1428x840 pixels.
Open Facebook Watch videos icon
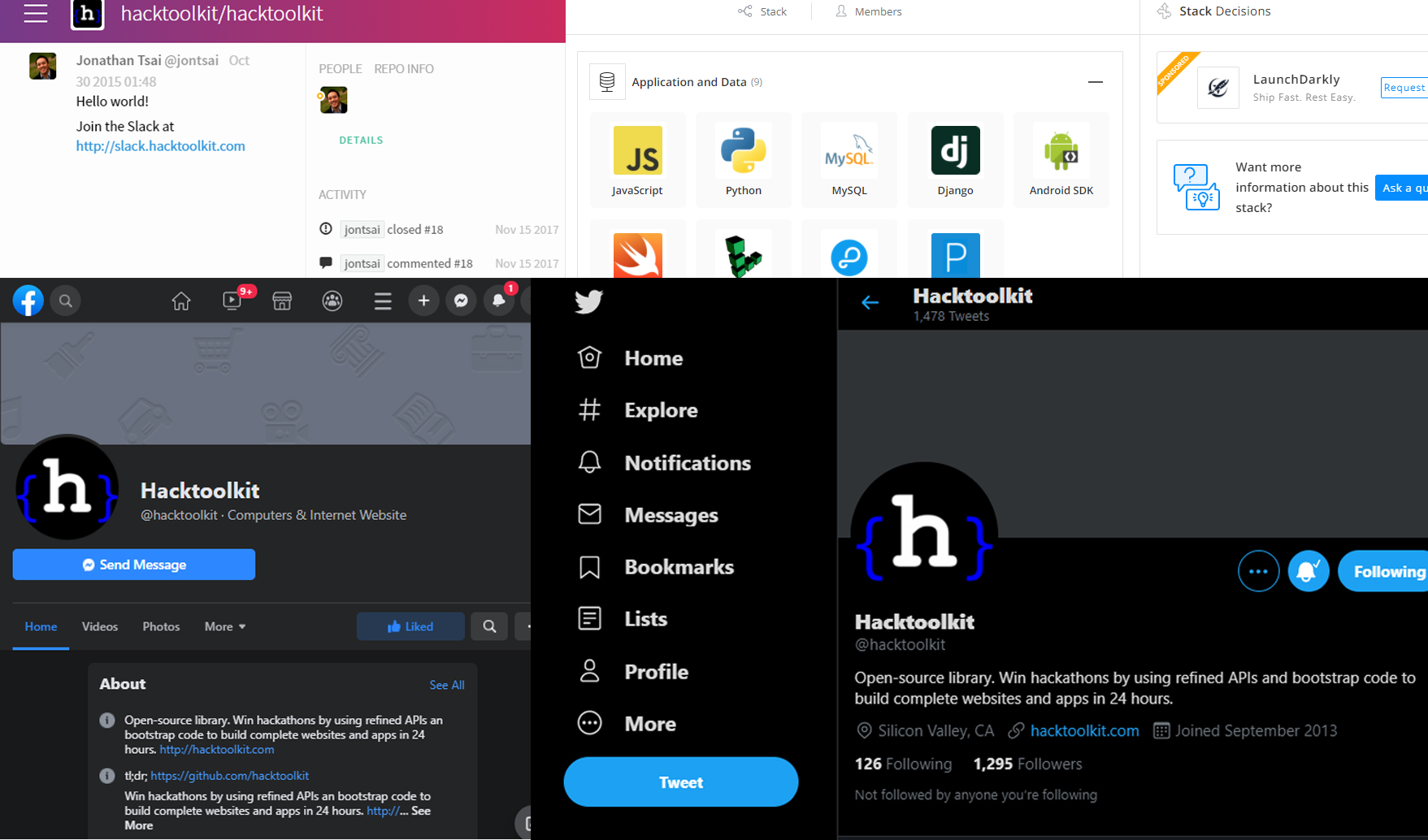tap(232, 301)
